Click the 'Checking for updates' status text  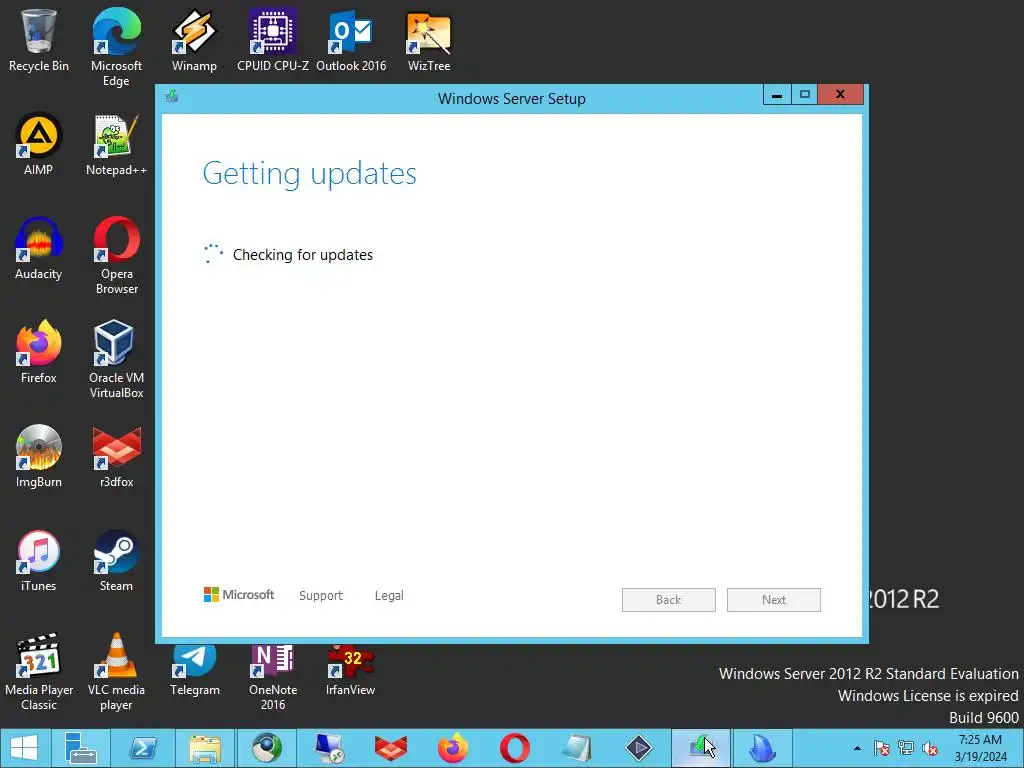point(303,255)
